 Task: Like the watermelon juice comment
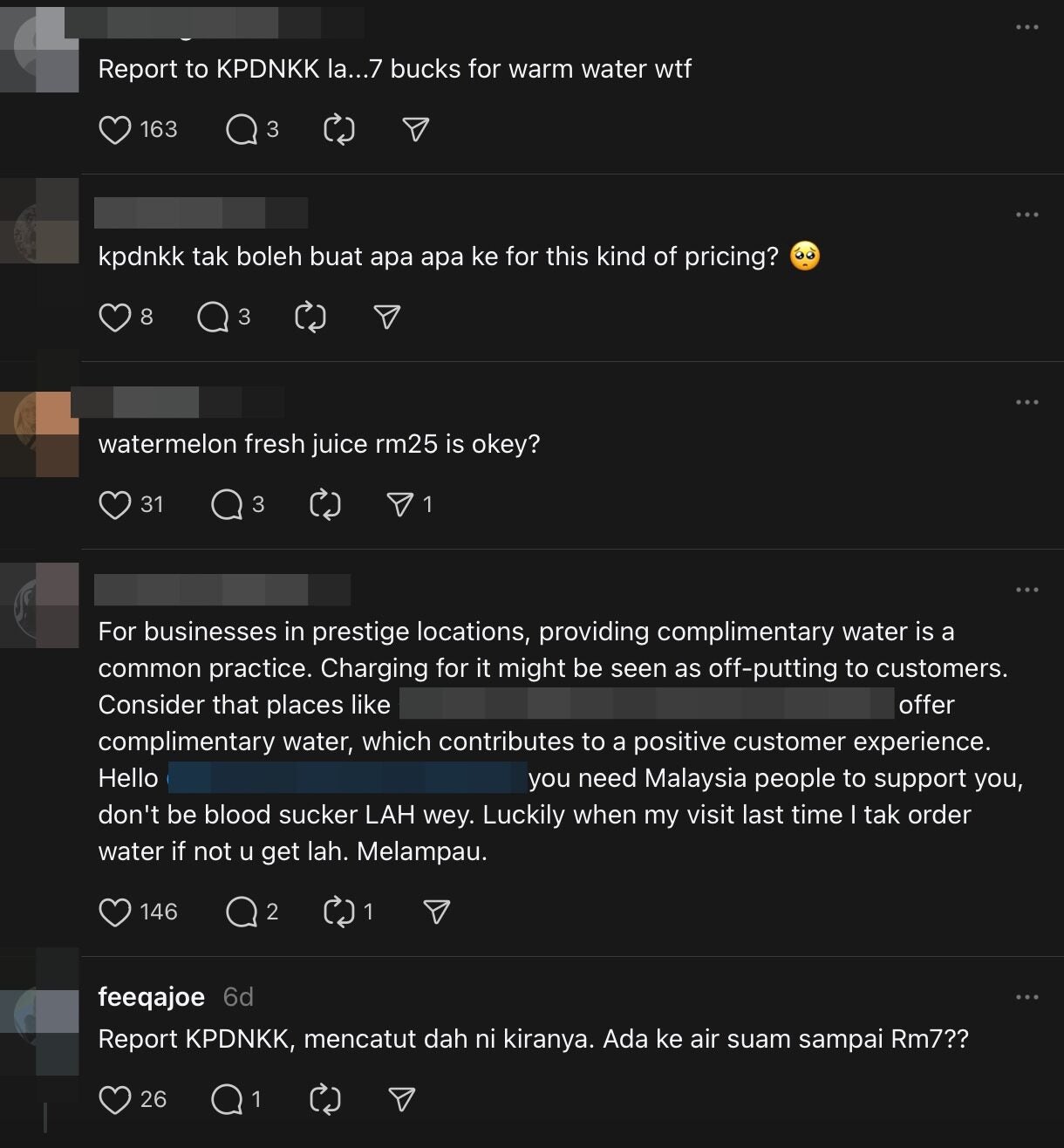point(116,504)
